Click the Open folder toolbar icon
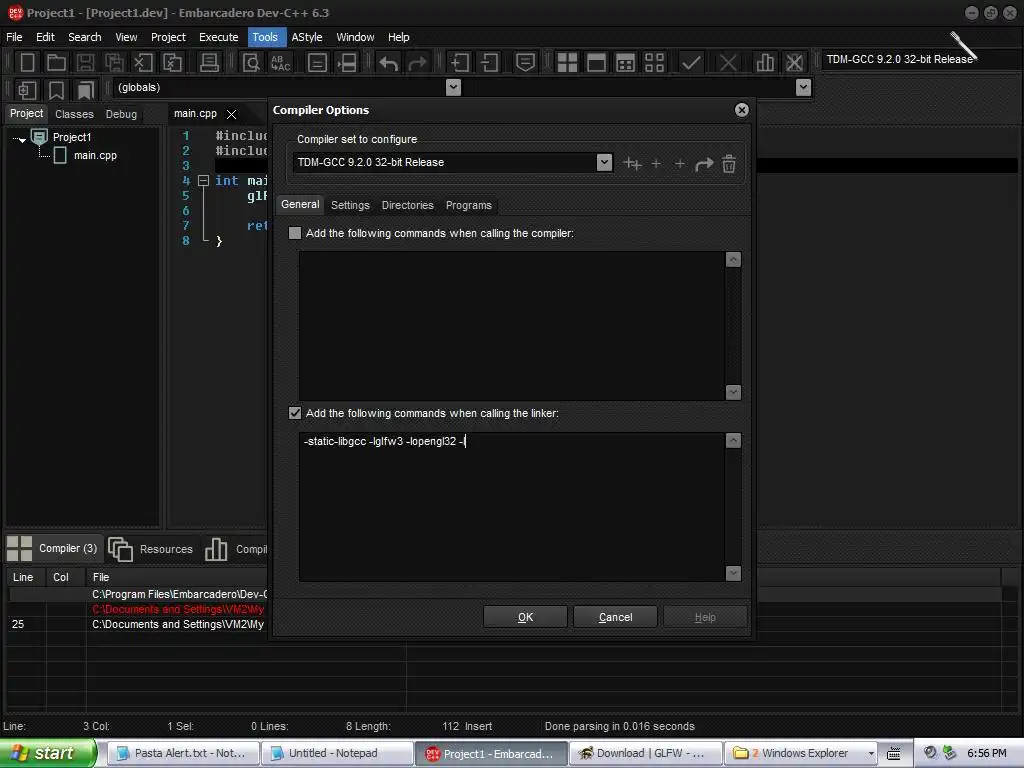The height and width of the screenshot is (768, 1024). (x=56, y=63)
